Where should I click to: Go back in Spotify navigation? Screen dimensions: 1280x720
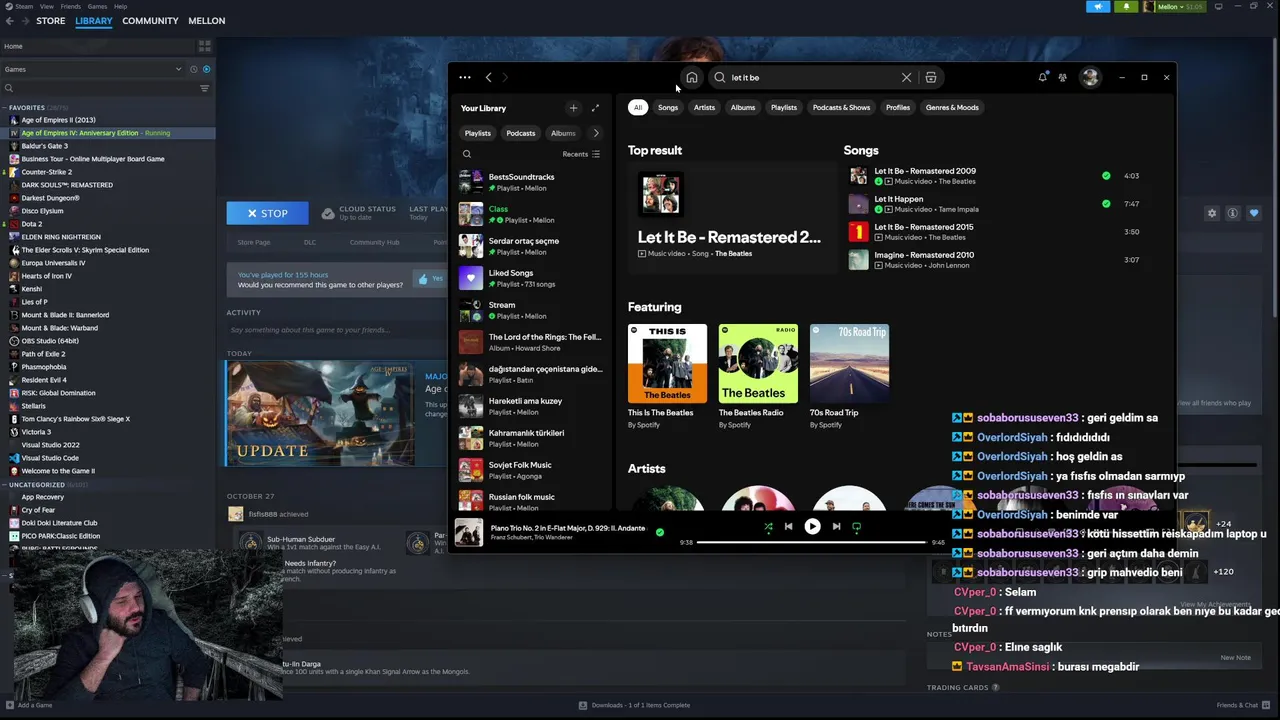pos(488,77)
